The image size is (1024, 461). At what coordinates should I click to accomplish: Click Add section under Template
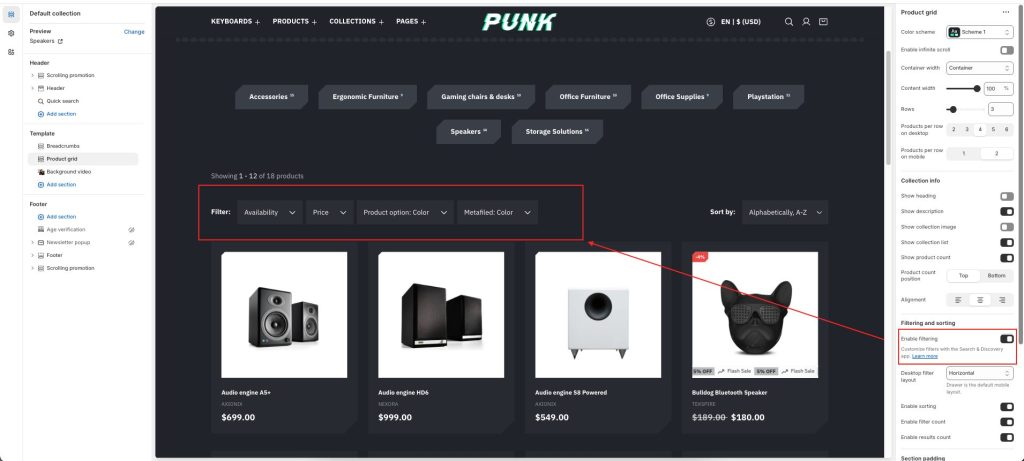(x=61, y=185)
